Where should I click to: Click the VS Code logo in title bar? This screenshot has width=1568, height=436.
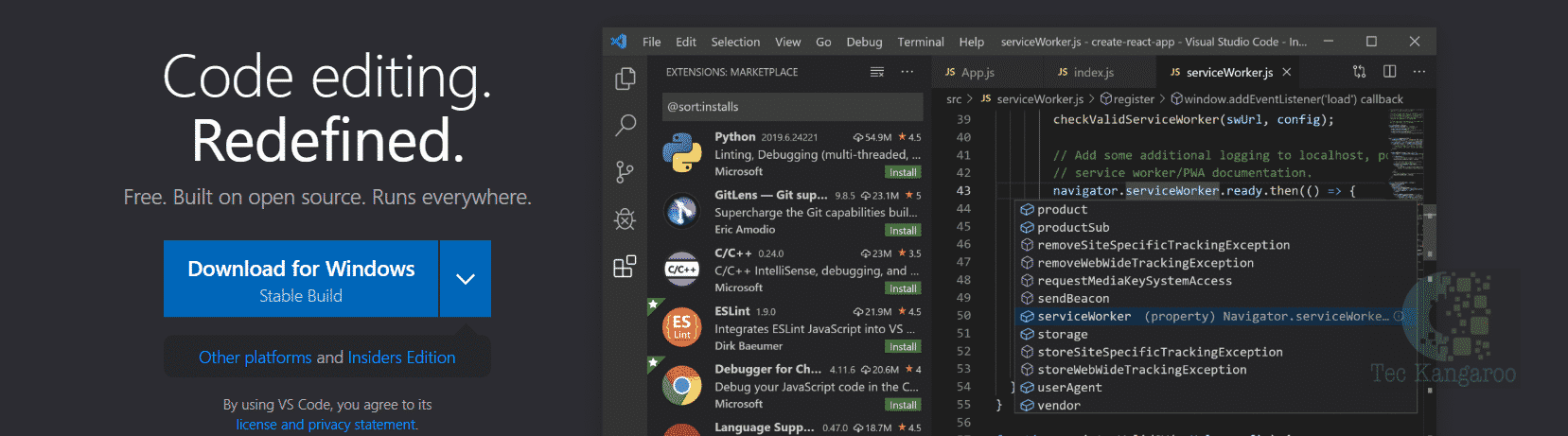tap(619, 42)
